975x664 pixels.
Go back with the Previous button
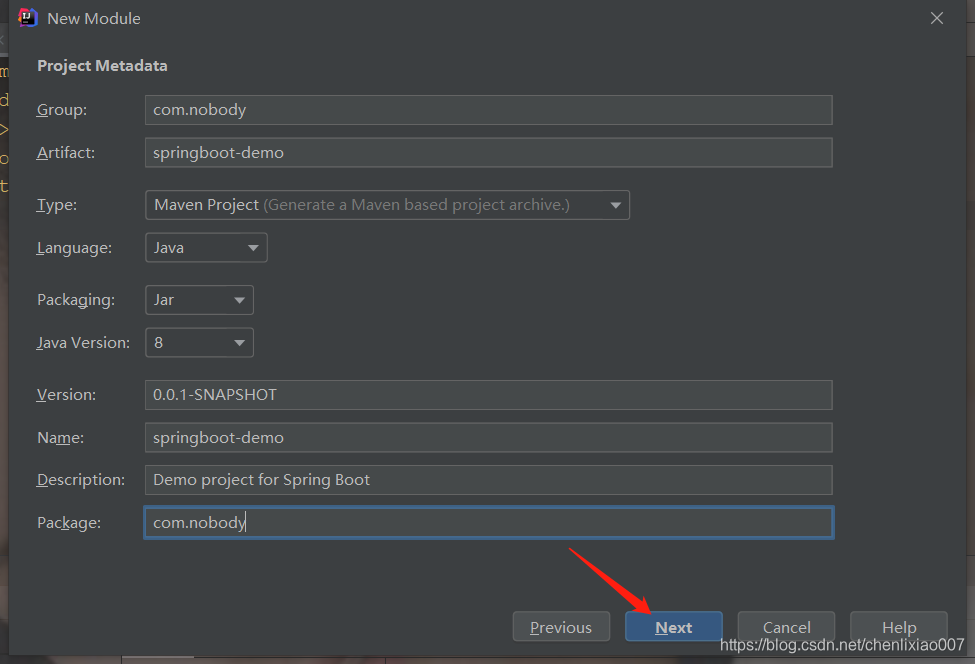click(x=561, y=627)
